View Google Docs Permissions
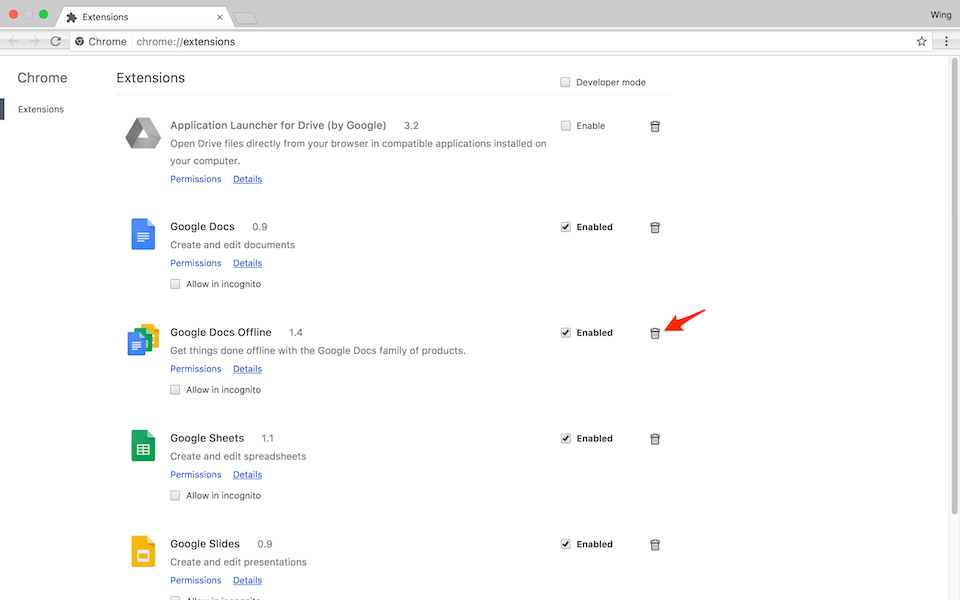 (195, 263)
